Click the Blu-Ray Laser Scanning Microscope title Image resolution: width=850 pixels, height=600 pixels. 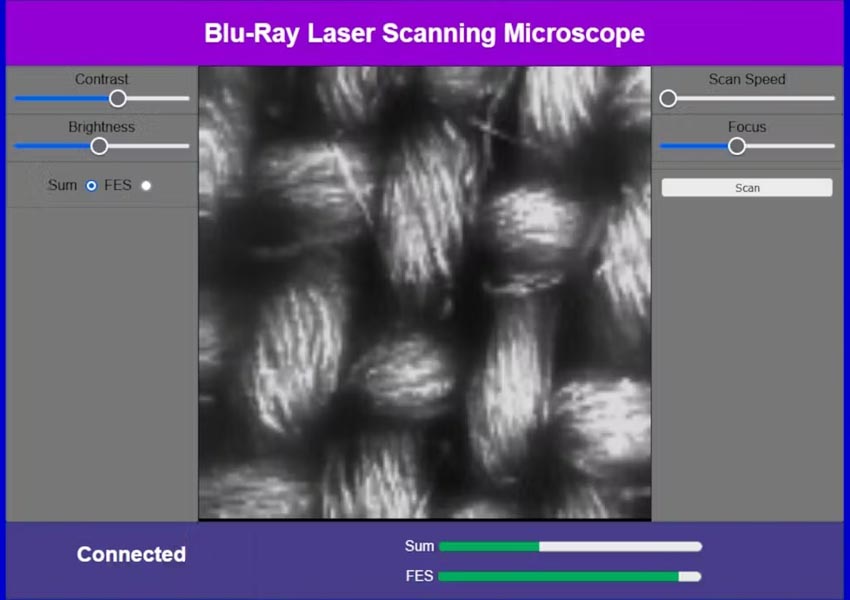coord(424,33)
